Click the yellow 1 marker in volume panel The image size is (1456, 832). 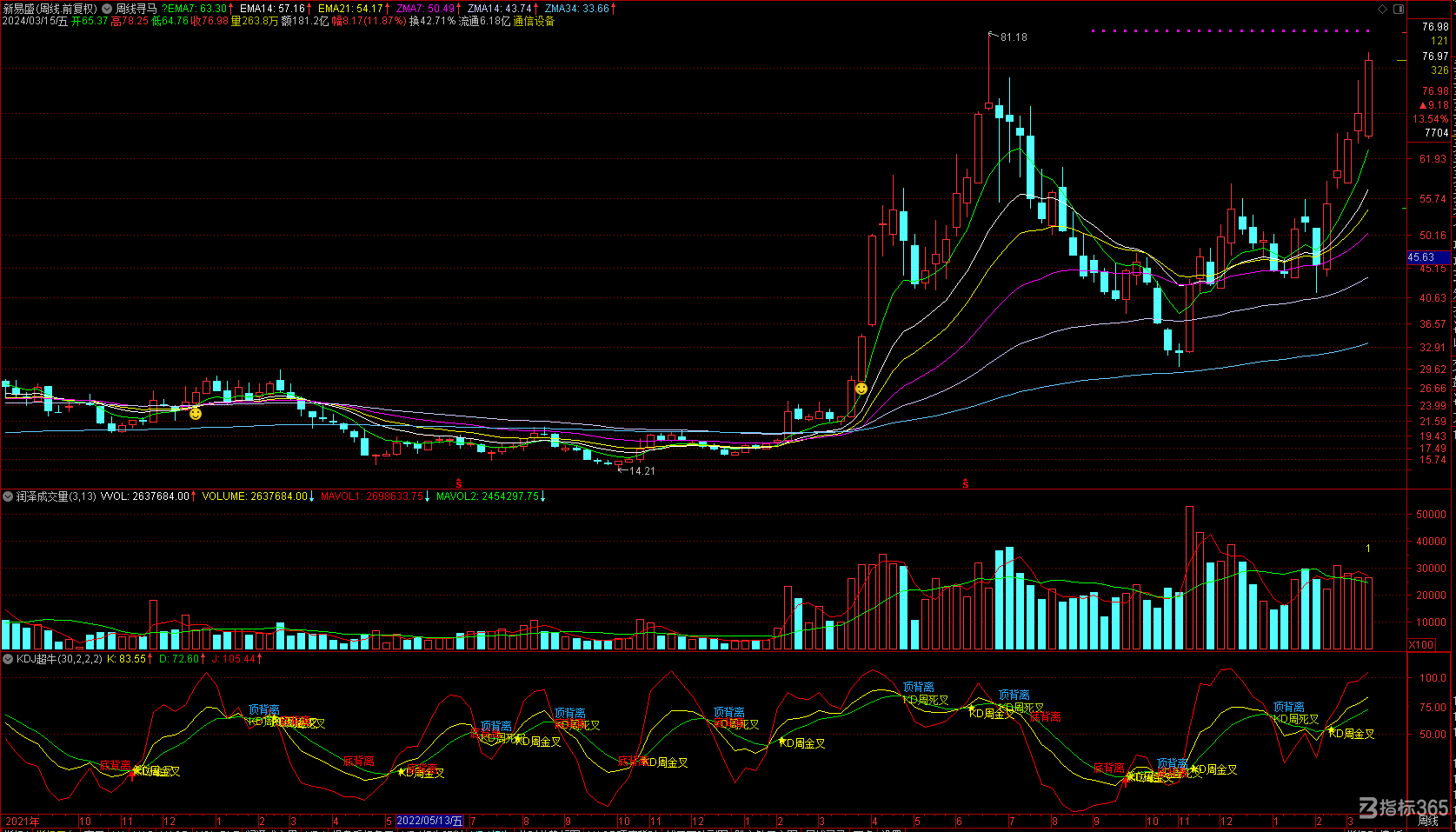coord(1368,549)
